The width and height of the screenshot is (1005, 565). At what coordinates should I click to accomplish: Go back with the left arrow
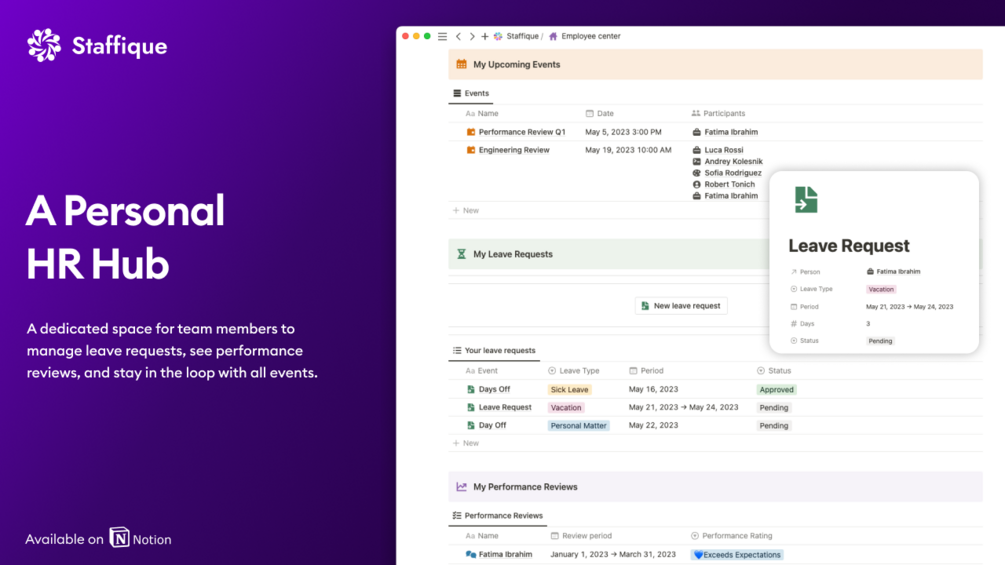458,37
